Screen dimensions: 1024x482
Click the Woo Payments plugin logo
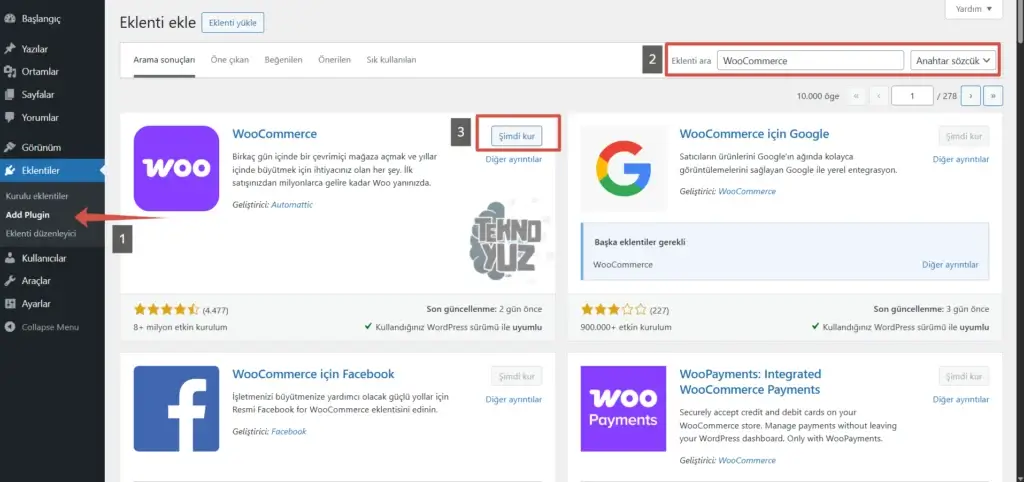[624, 408]
